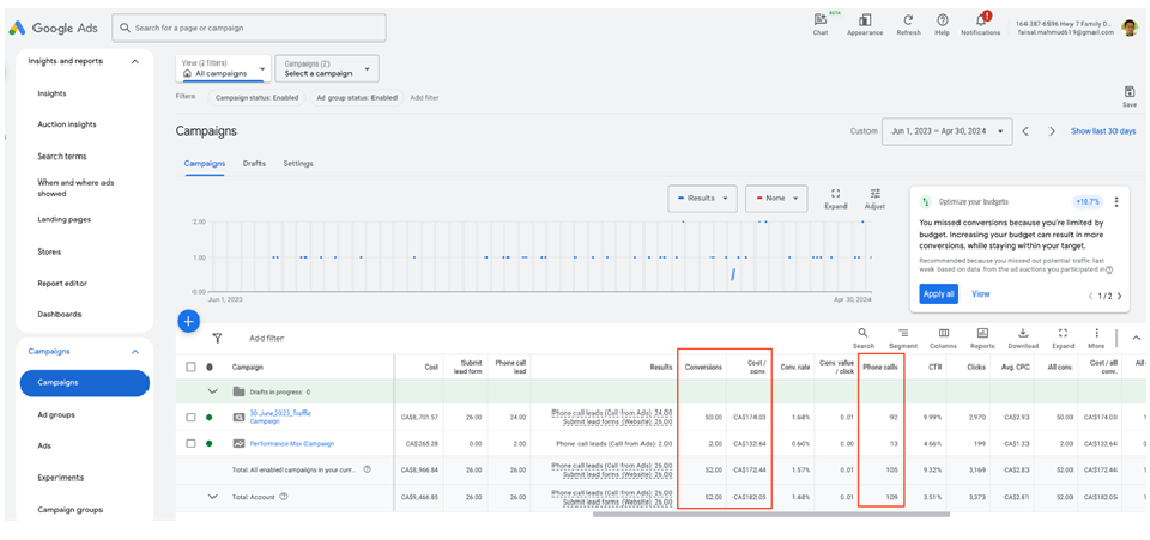Click Add filter beside status chips
Image resolution: width=1150 pixels, height=540 pixels.
pos(424,98)
